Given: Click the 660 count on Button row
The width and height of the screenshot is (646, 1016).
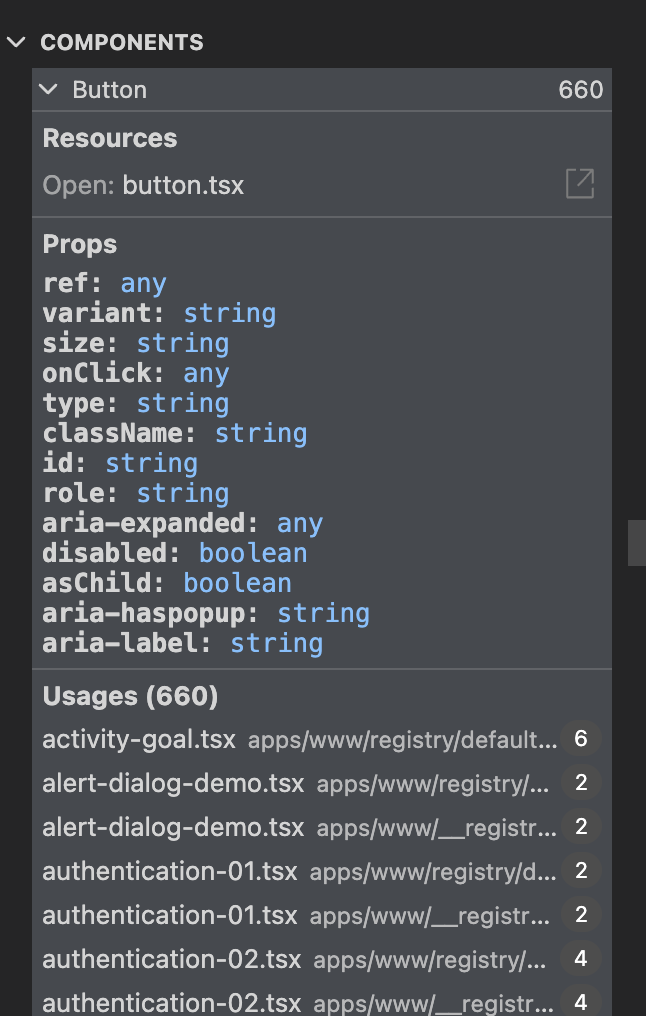Looking at the screenshot, I should pos(581,89).
